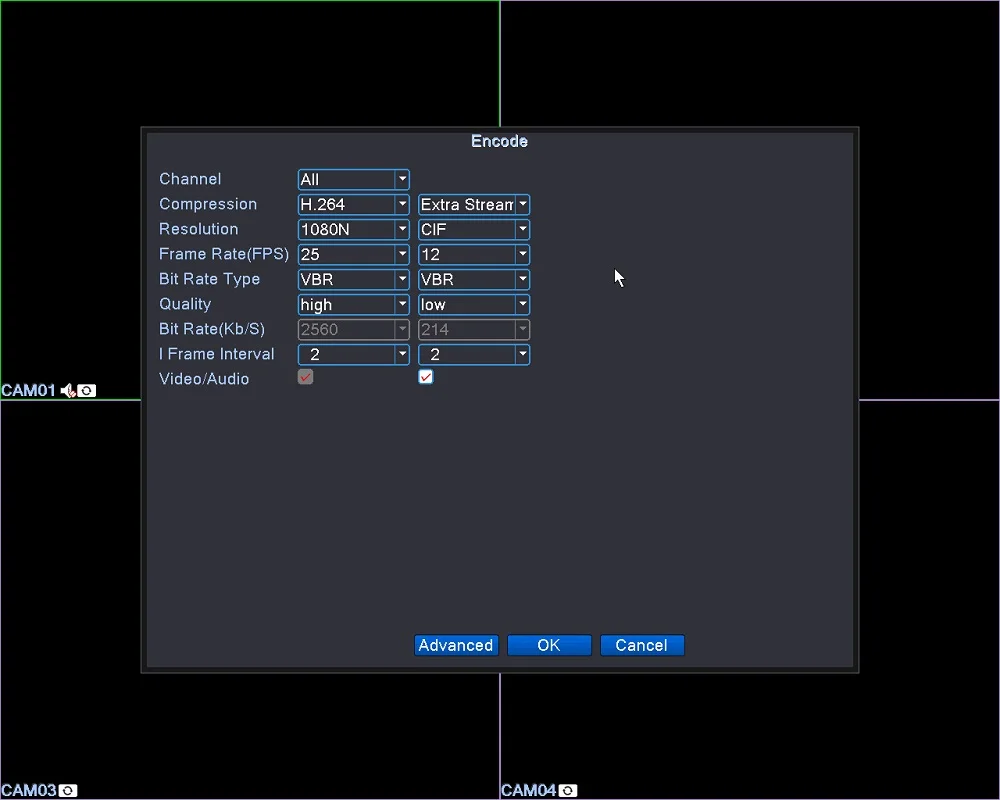Click the CAM01 channel label

(29, 390)
